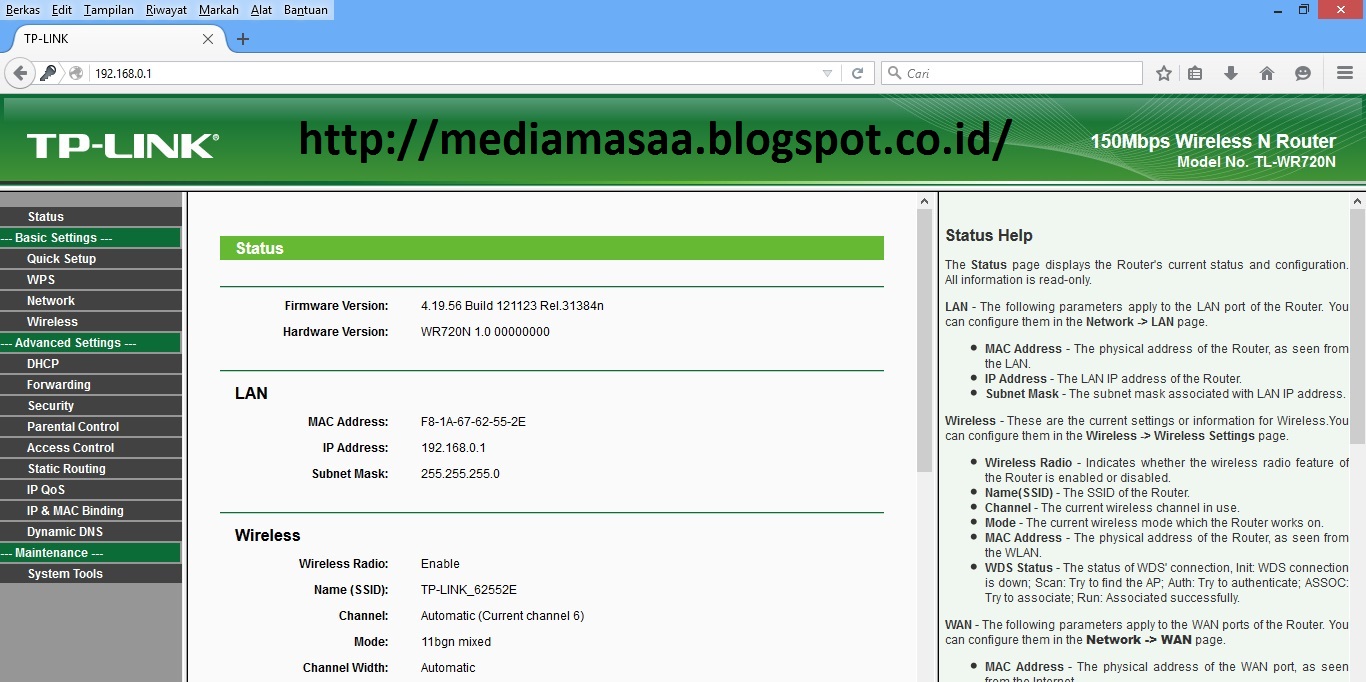Reload the page with the refresh icon
Image resolution: width=1366 pixels, height=682 pixels.
point(857,73)
